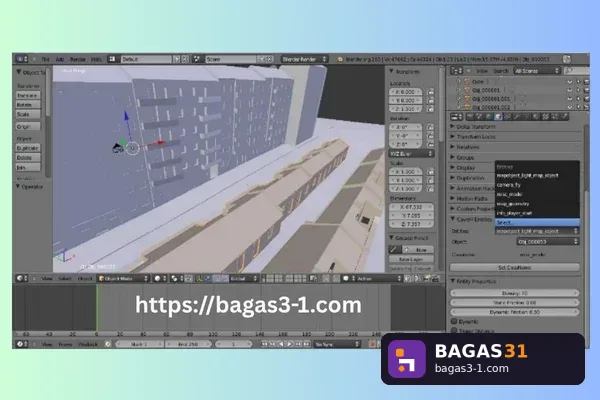This screenshot has width=600, height=400.
Task: Open the info editor type selector icon
Action: point(21,59)
